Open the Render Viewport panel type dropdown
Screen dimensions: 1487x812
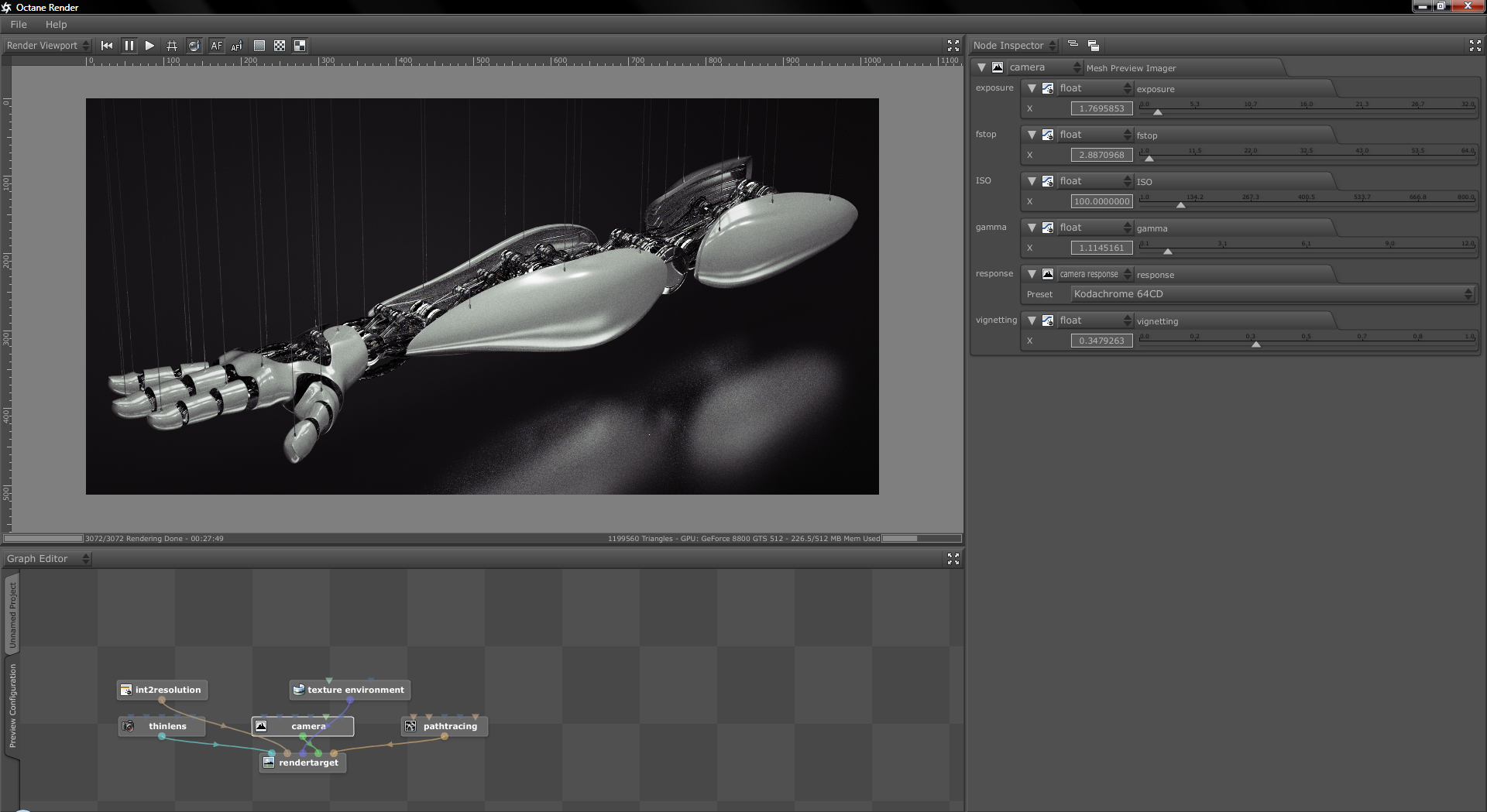click(48, 46)
